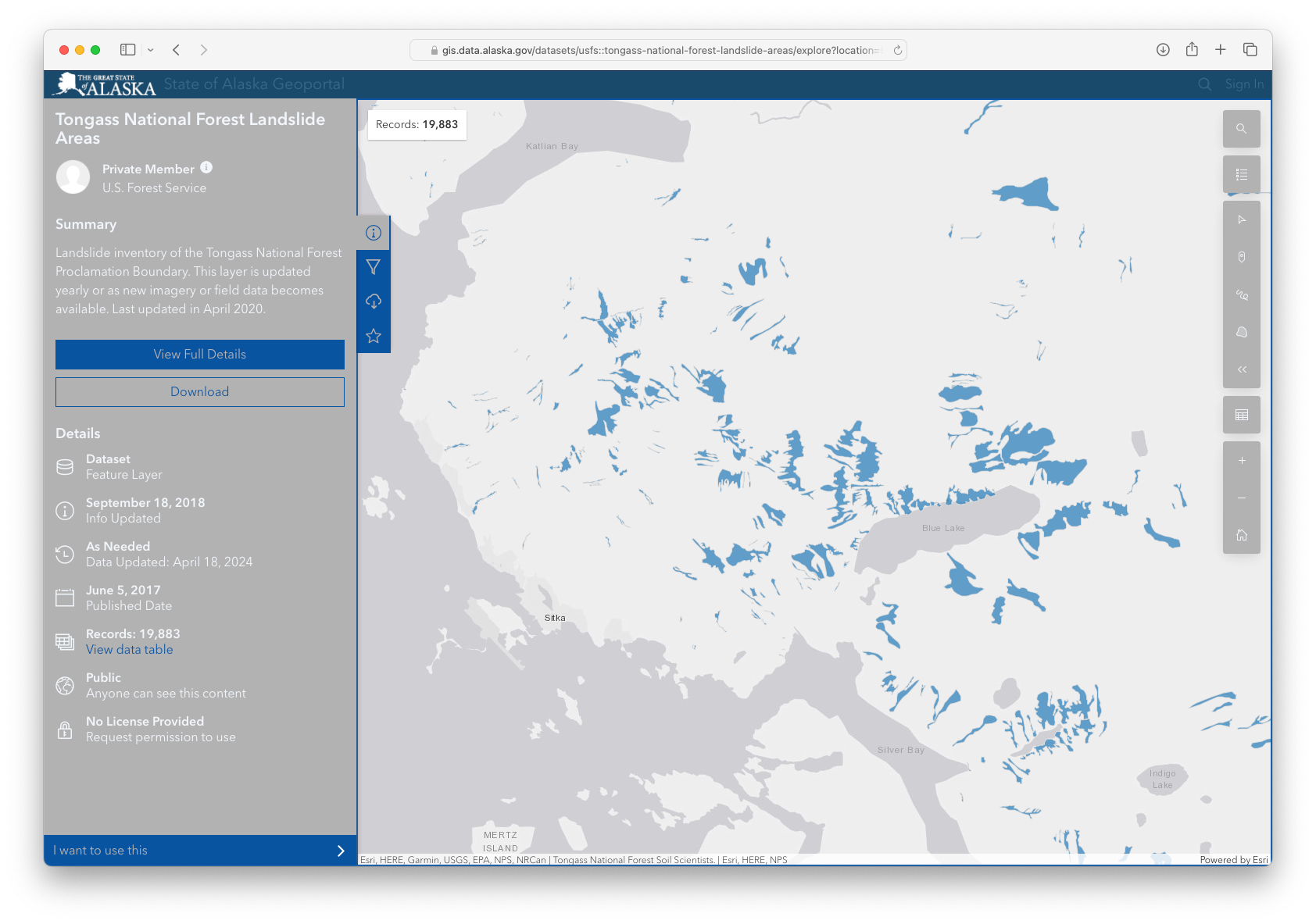Toggle the favorite star for this dataset
Image resolution: width=1316 pixels, height=924 pixels.
click(x=374, y=336)
